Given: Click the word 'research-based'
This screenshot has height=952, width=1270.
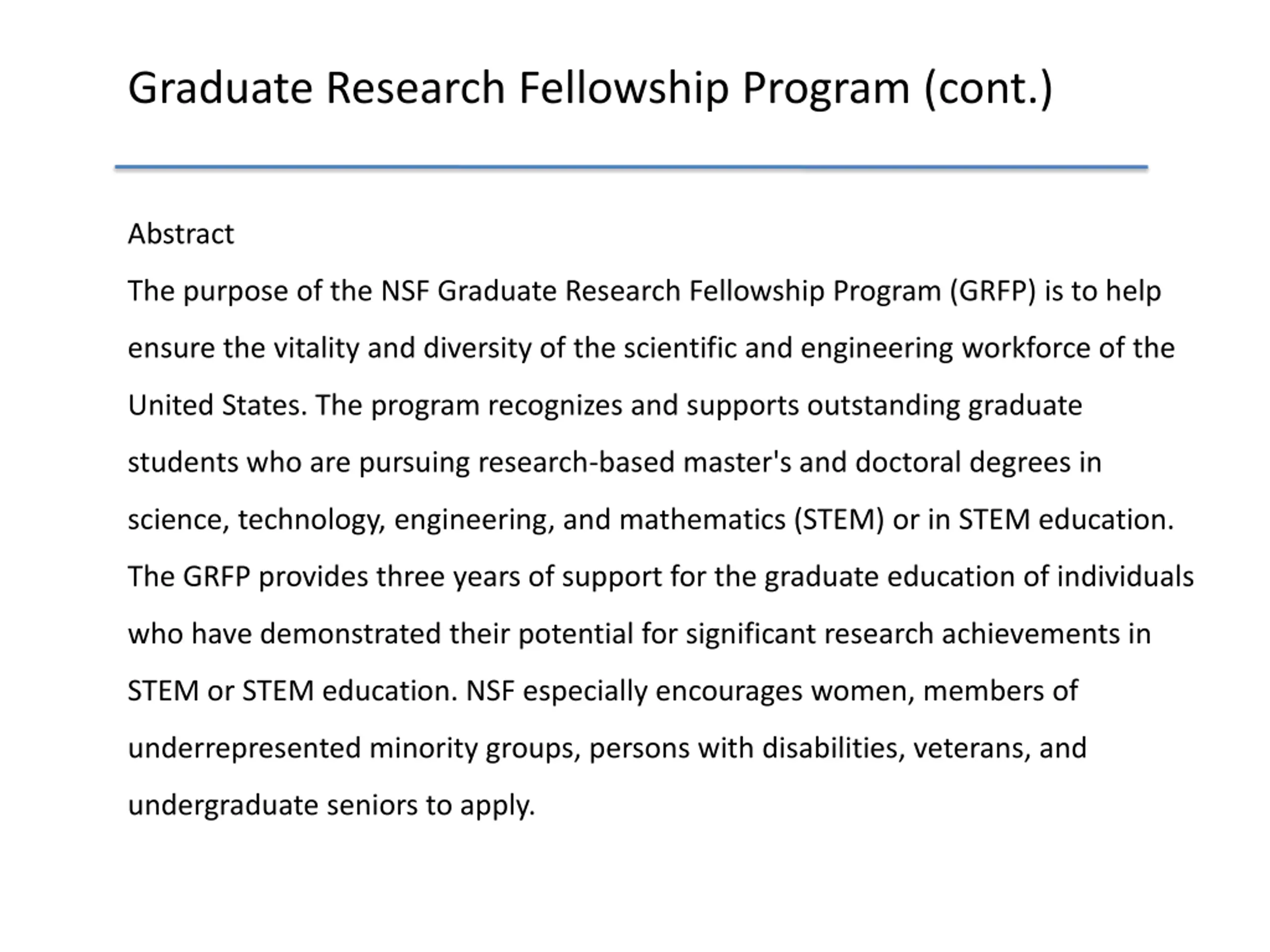Looking at the screenshot, I should (576, 463).
